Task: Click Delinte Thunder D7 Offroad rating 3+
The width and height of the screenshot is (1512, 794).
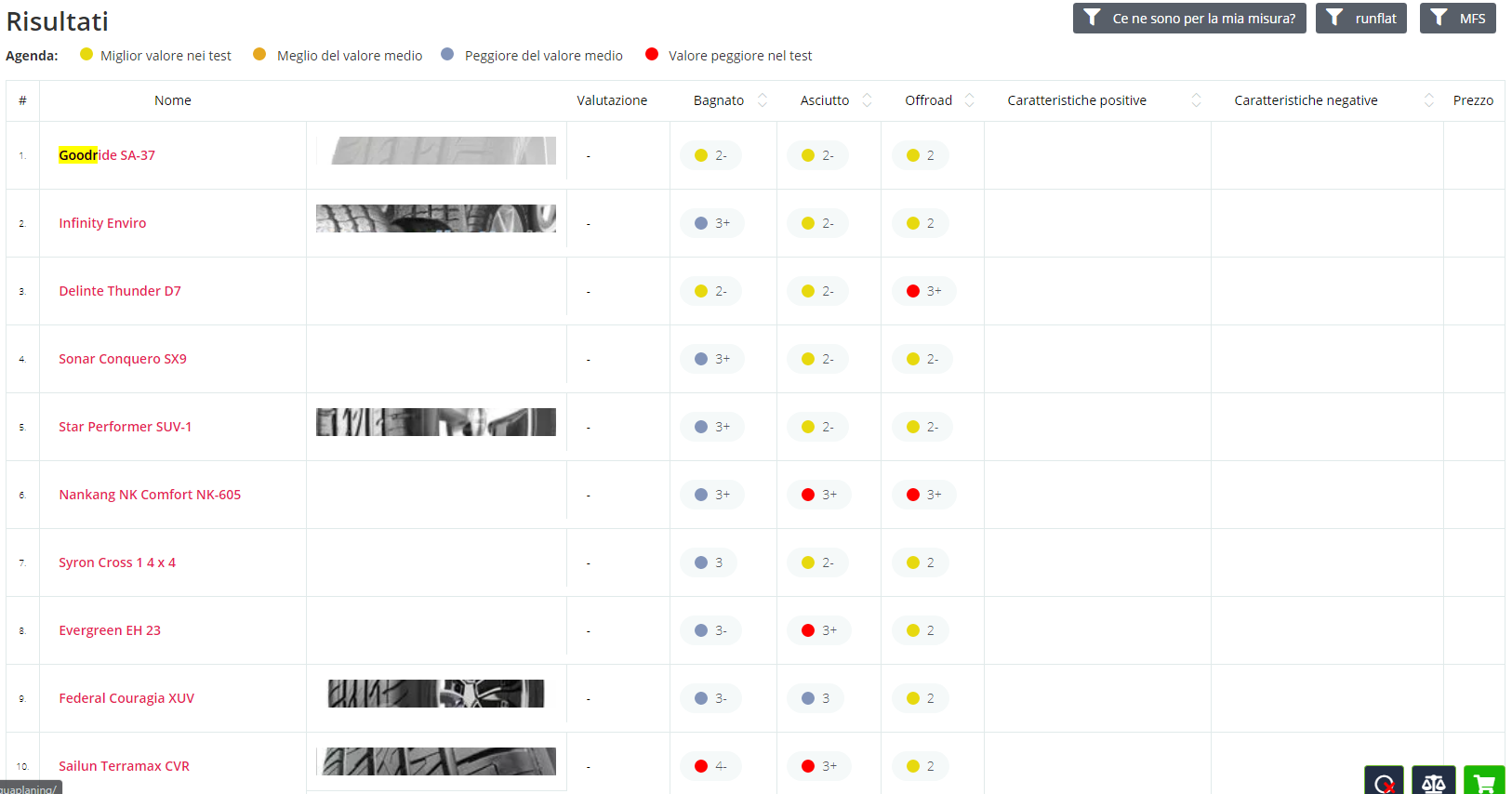Action: [924, 291]
